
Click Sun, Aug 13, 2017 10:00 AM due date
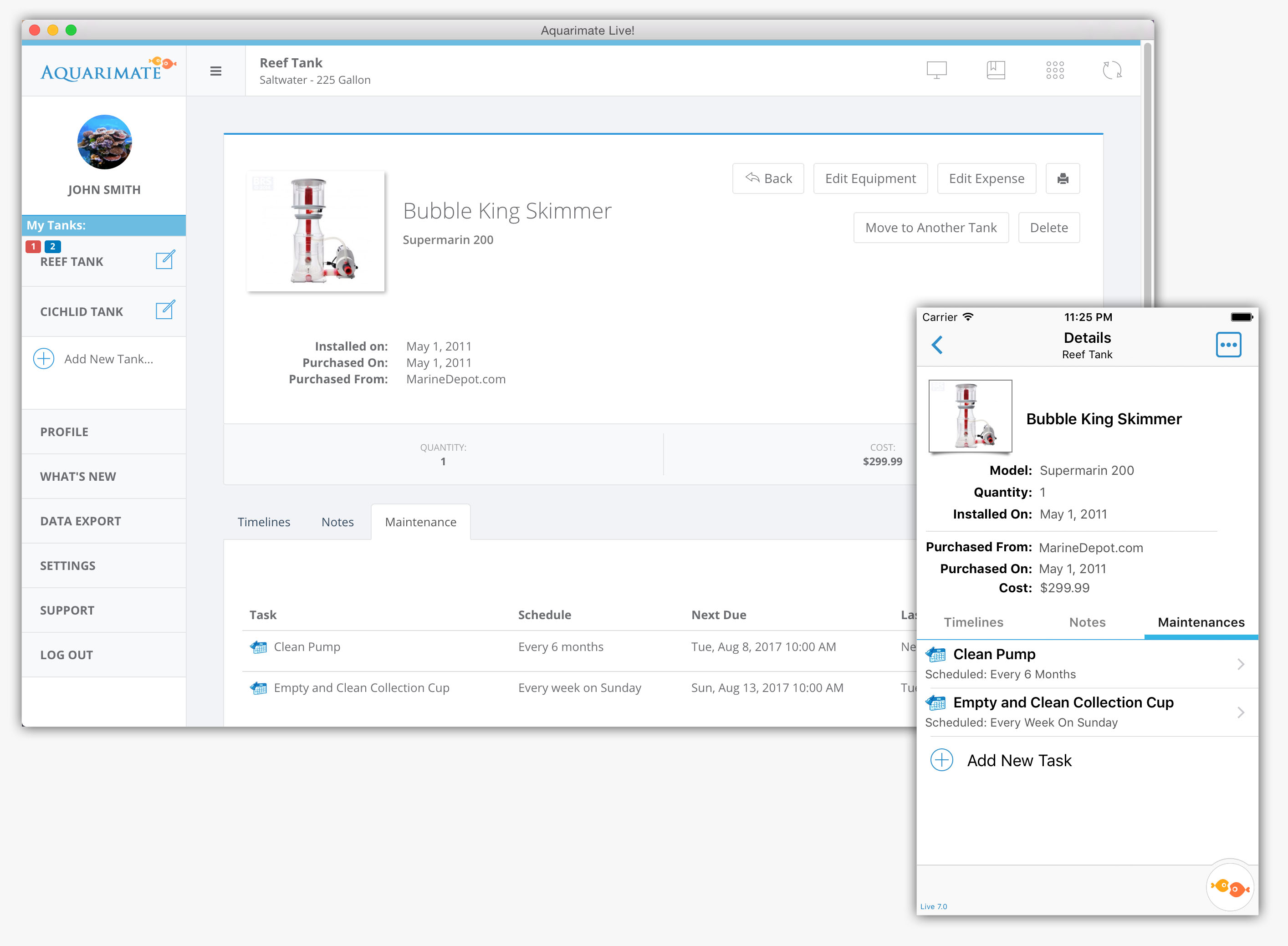click(x=767, y=688)
